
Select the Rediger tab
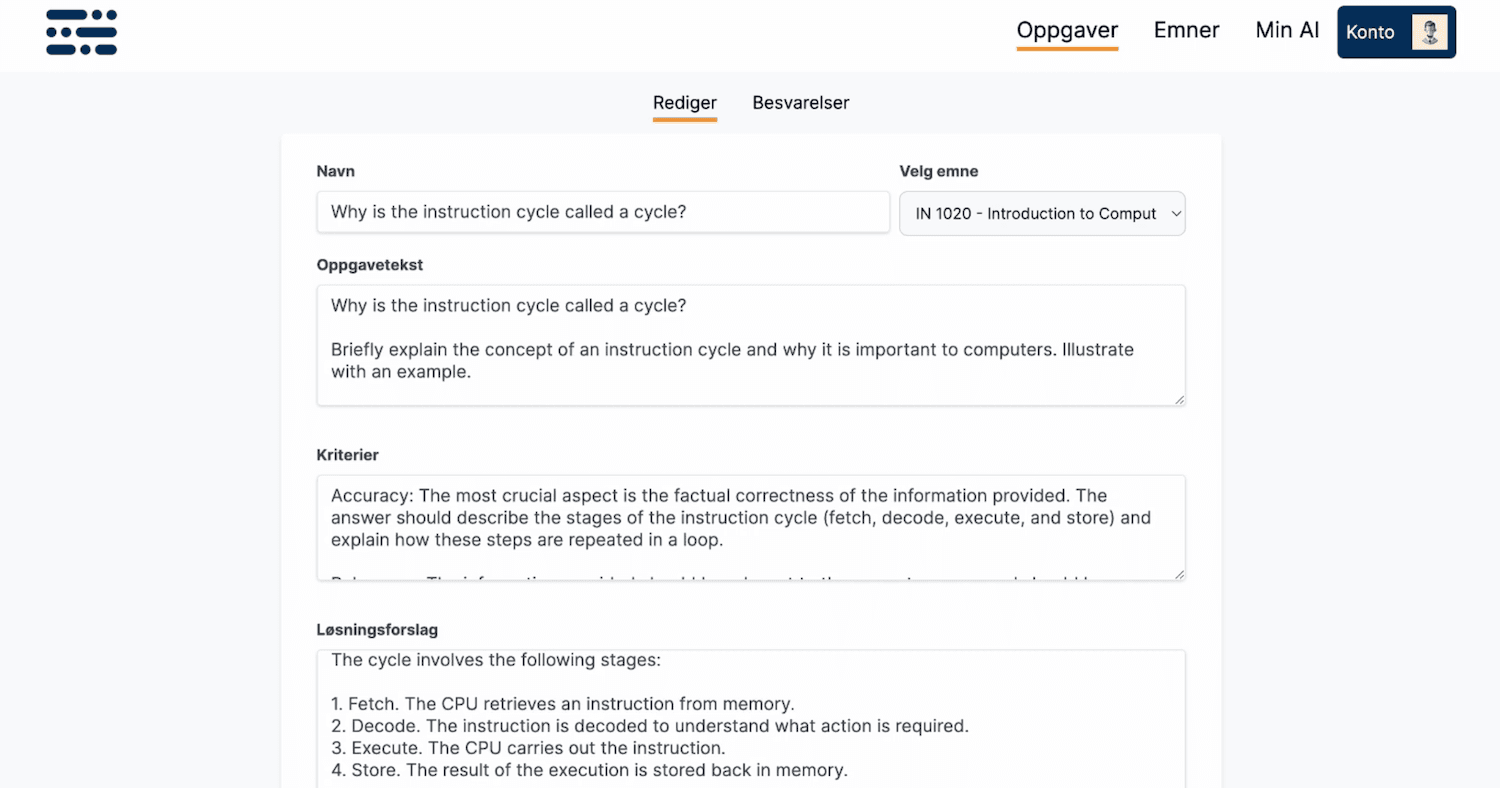click(685, 103)
